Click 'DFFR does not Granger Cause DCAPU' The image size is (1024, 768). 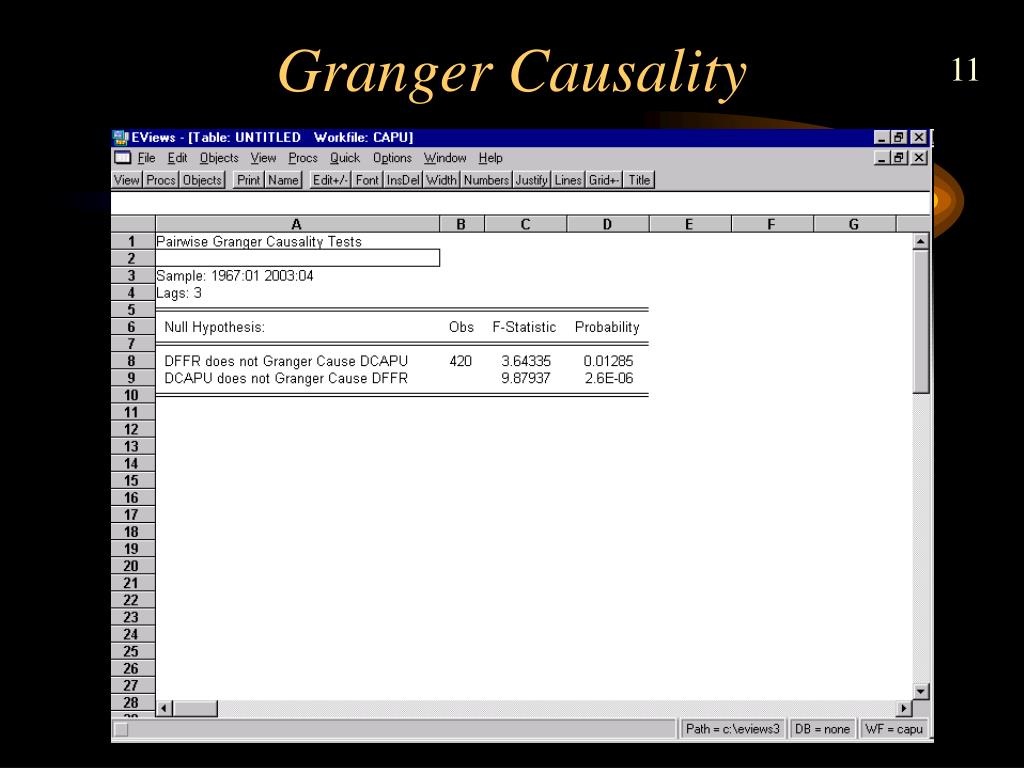[286, 361]
